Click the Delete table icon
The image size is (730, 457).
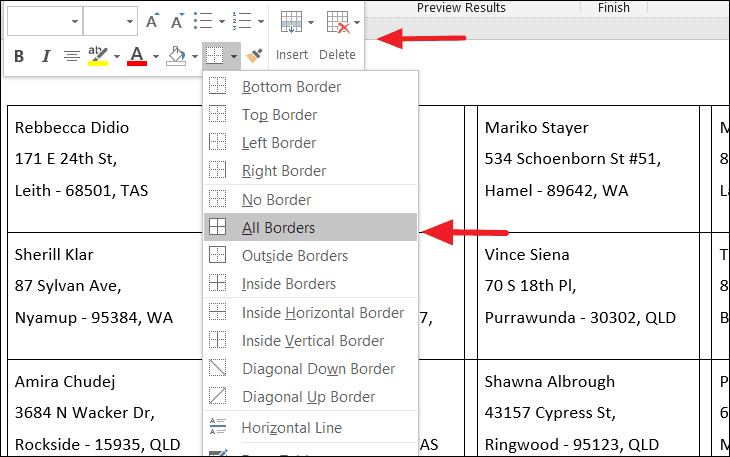coord(338,22)
